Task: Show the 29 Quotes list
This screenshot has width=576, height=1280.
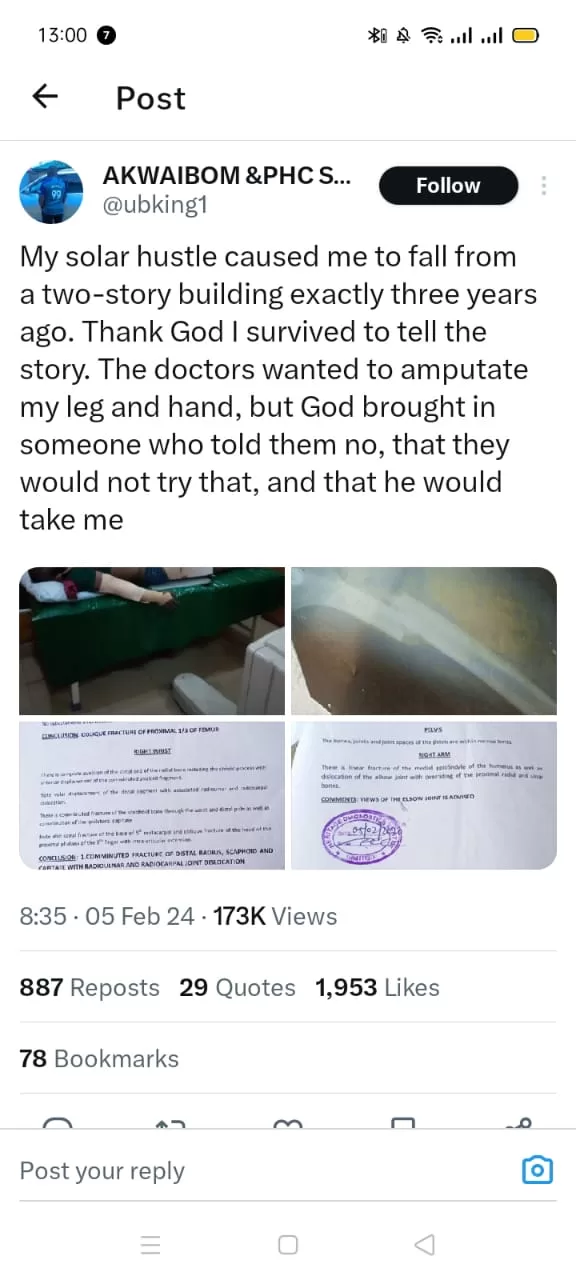Action: [237, 988]
